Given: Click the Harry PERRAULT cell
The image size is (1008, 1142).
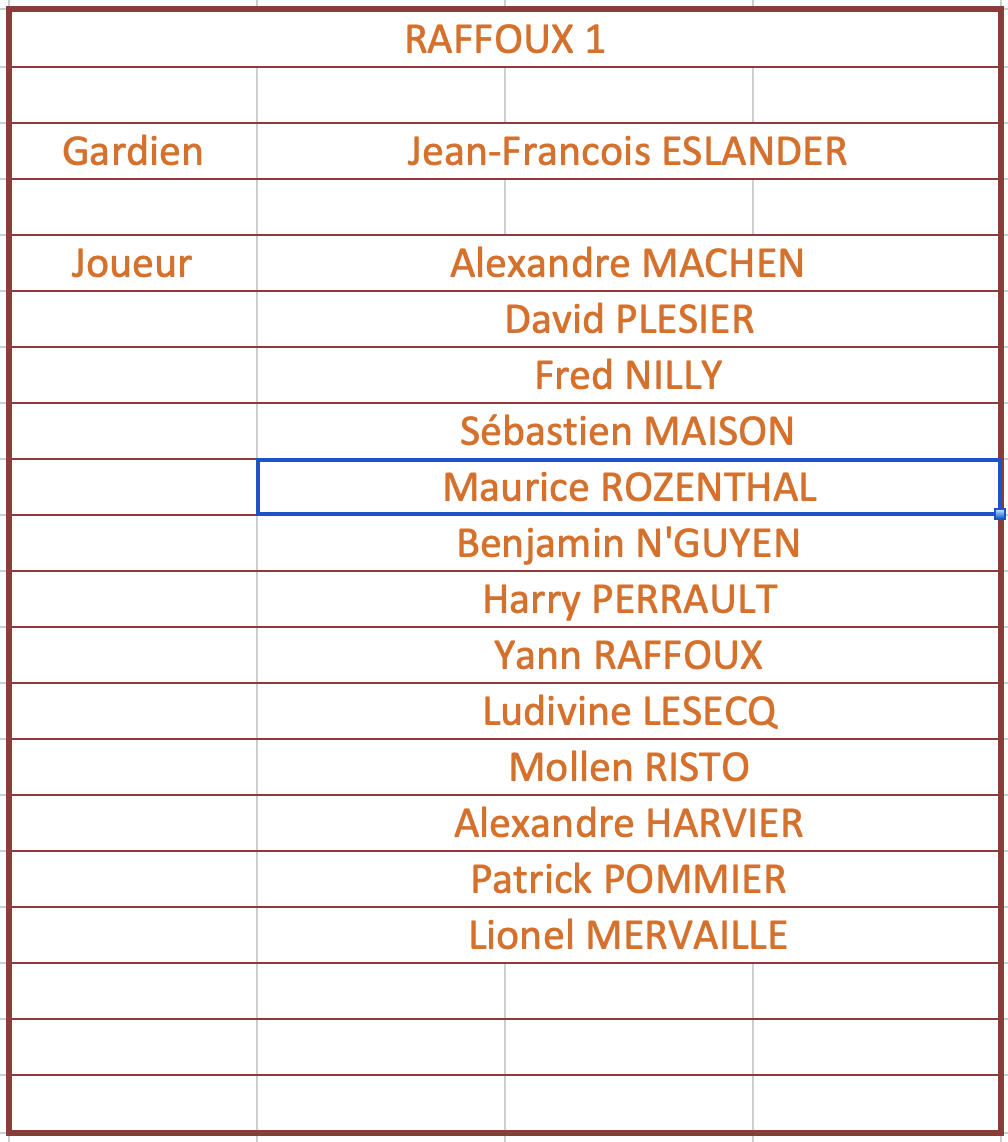Looking at the screenshot, I should [629, 599].
